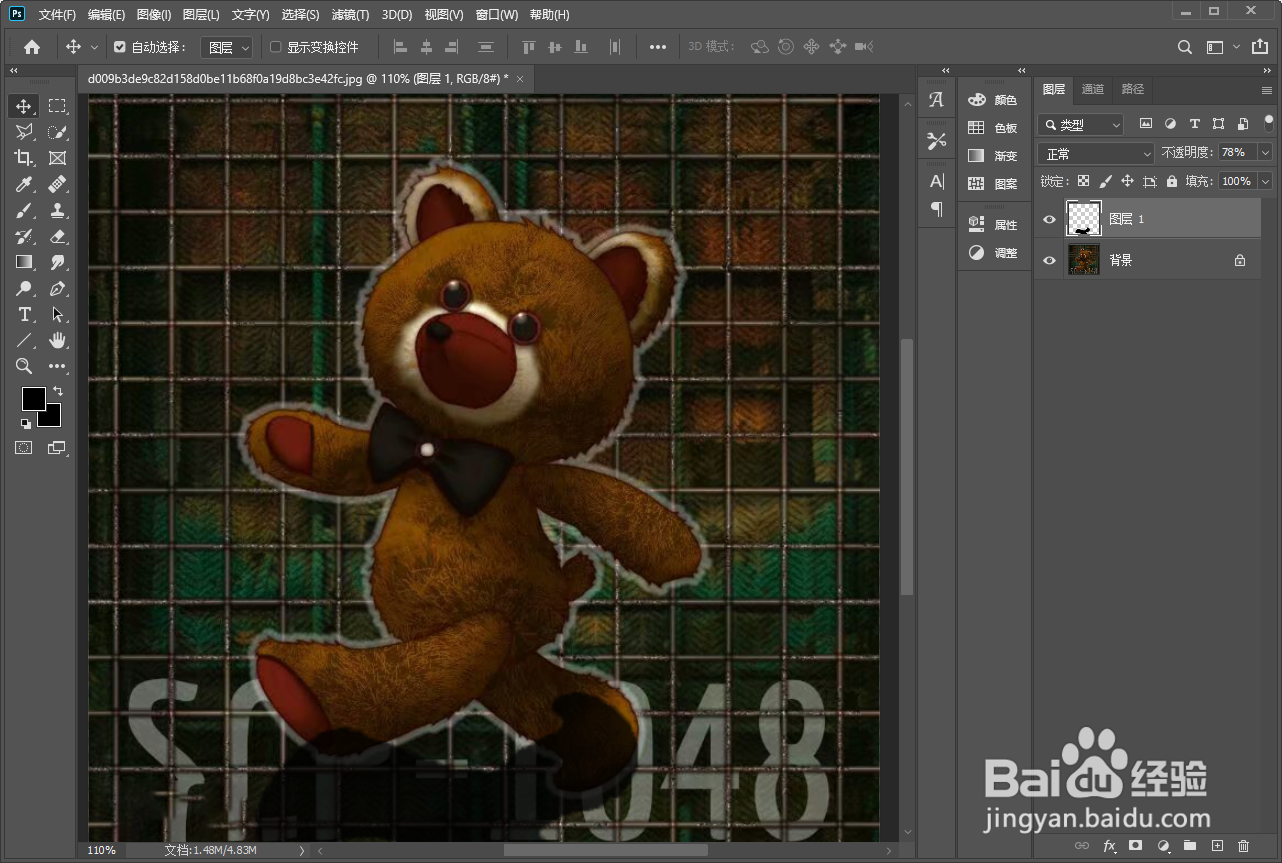Open the blend mode 正常 dropdown
This screenshot has width=1282, height=863.
pos(1096,154)
